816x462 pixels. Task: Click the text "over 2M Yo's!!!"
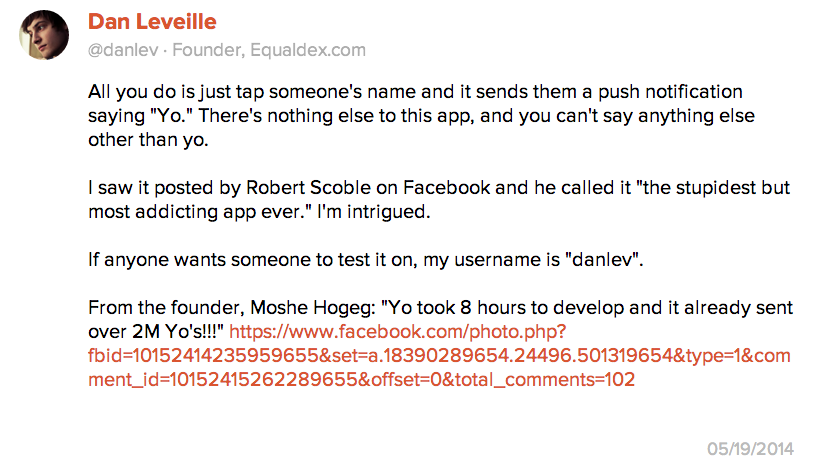pyautogui.click(x=156, y=332)
